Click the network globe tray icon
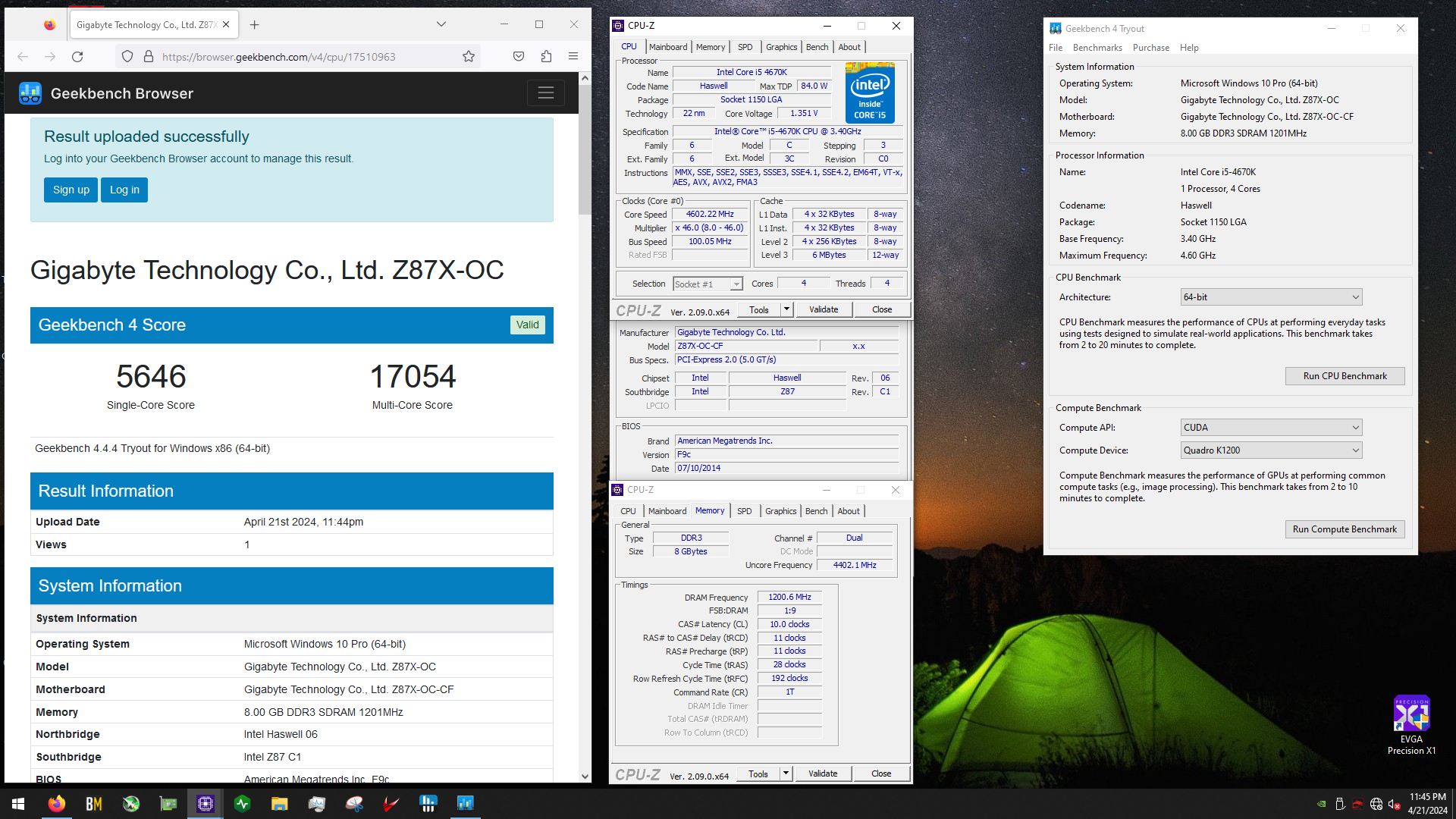Screen dimensions: 1456x819 pos(1376,805)
